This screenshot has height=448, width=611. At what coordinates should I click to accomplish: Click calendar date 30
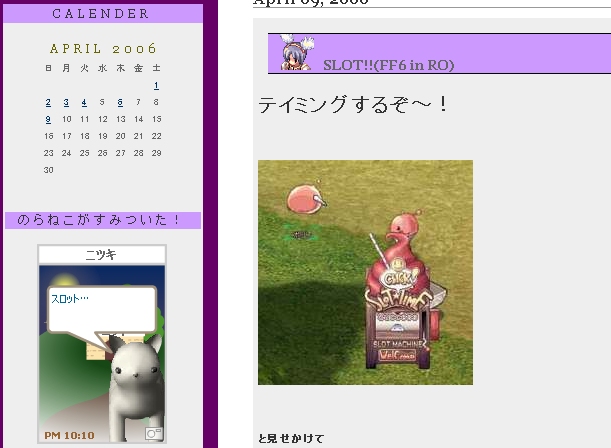(48, 170)
